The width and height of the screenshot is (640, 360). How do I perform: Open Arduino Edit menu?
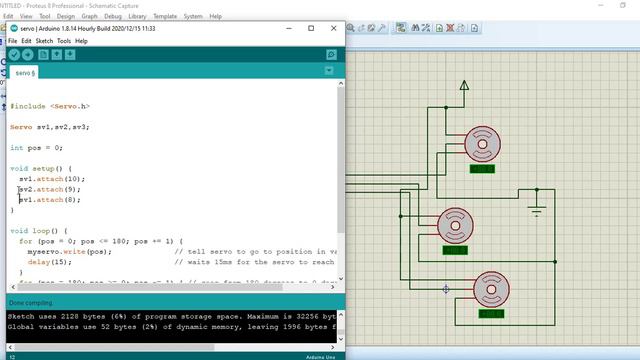[26, 41]
